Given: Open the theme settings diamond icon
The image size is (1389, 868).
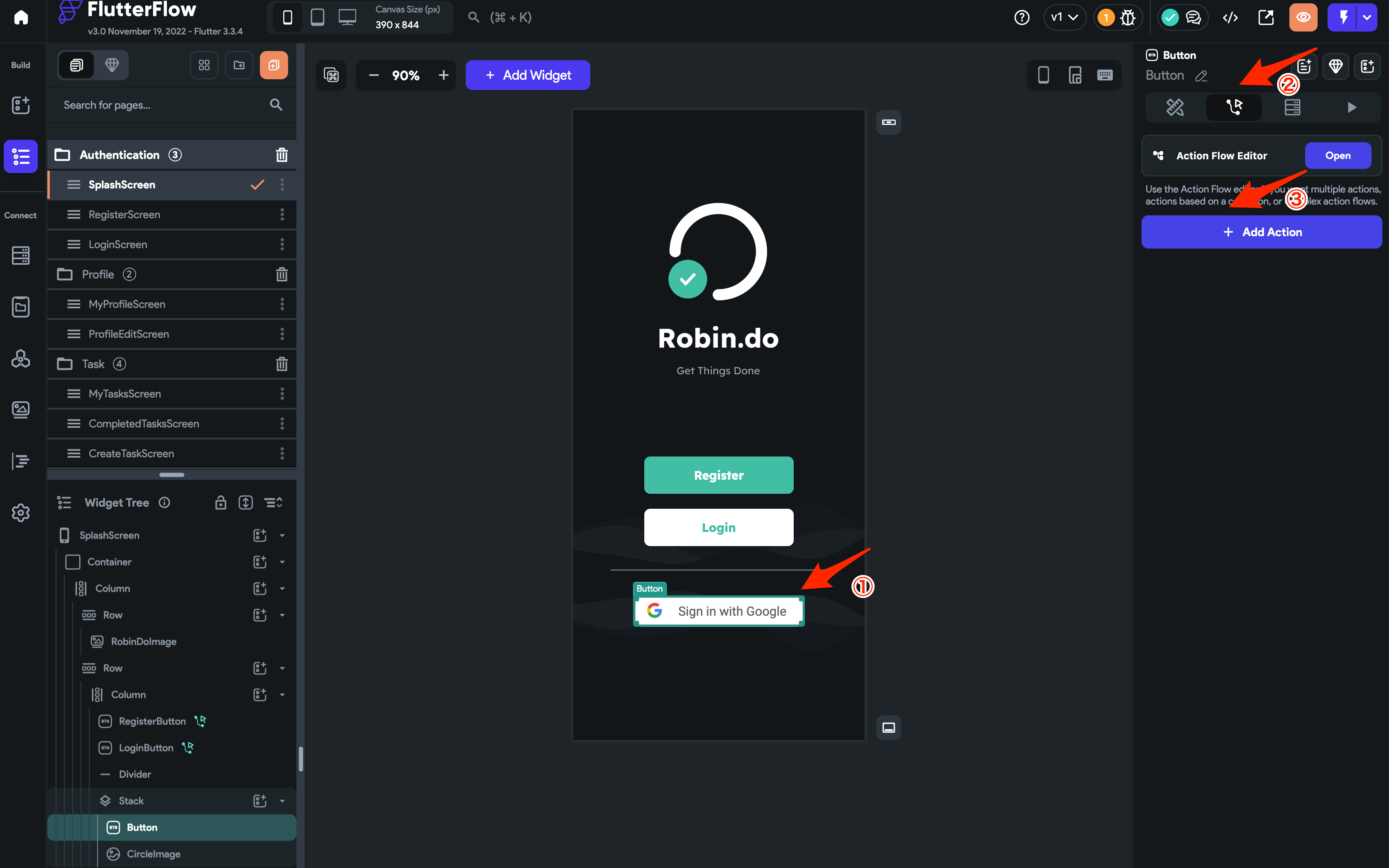Looking at the screenshot, I should (112, 65).
